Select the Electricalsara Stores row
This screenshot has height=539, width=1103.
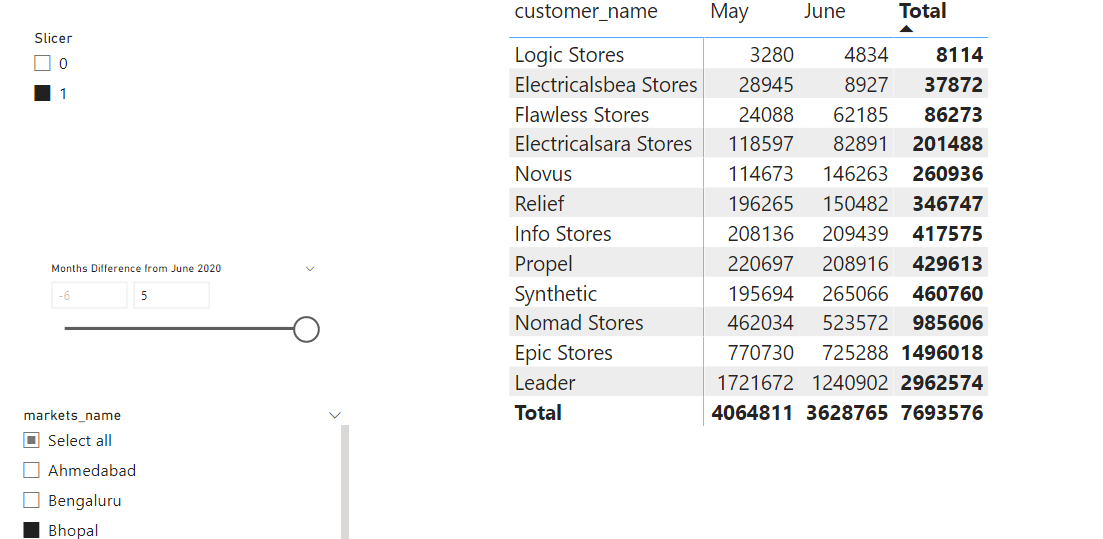click(603, 144)
